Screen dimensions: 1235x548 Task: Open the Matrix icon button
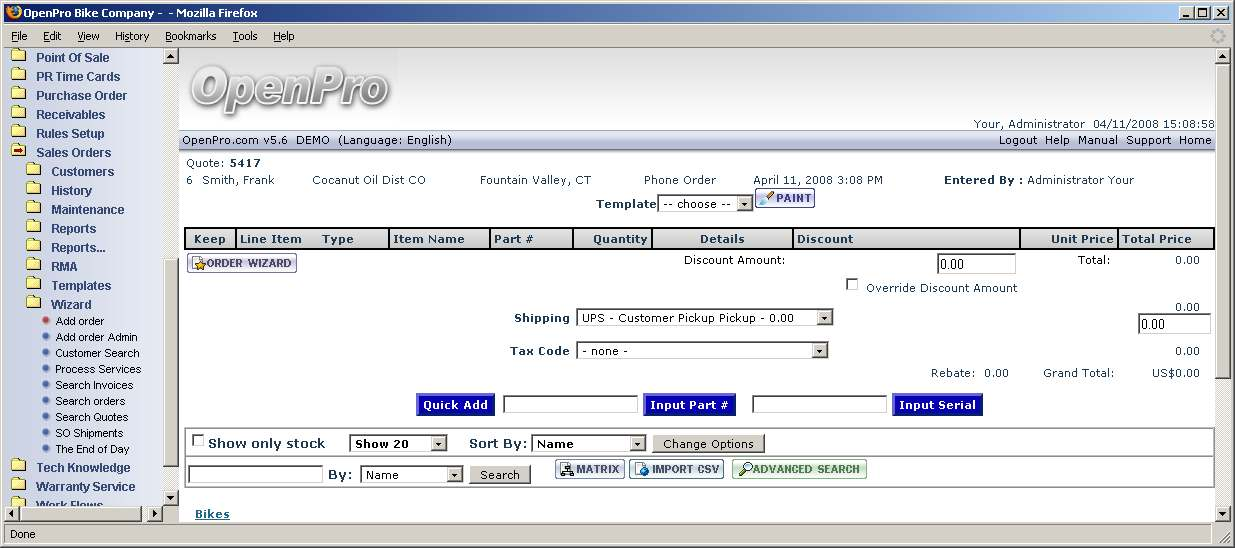pyautogui.click(x=590, y=469)
